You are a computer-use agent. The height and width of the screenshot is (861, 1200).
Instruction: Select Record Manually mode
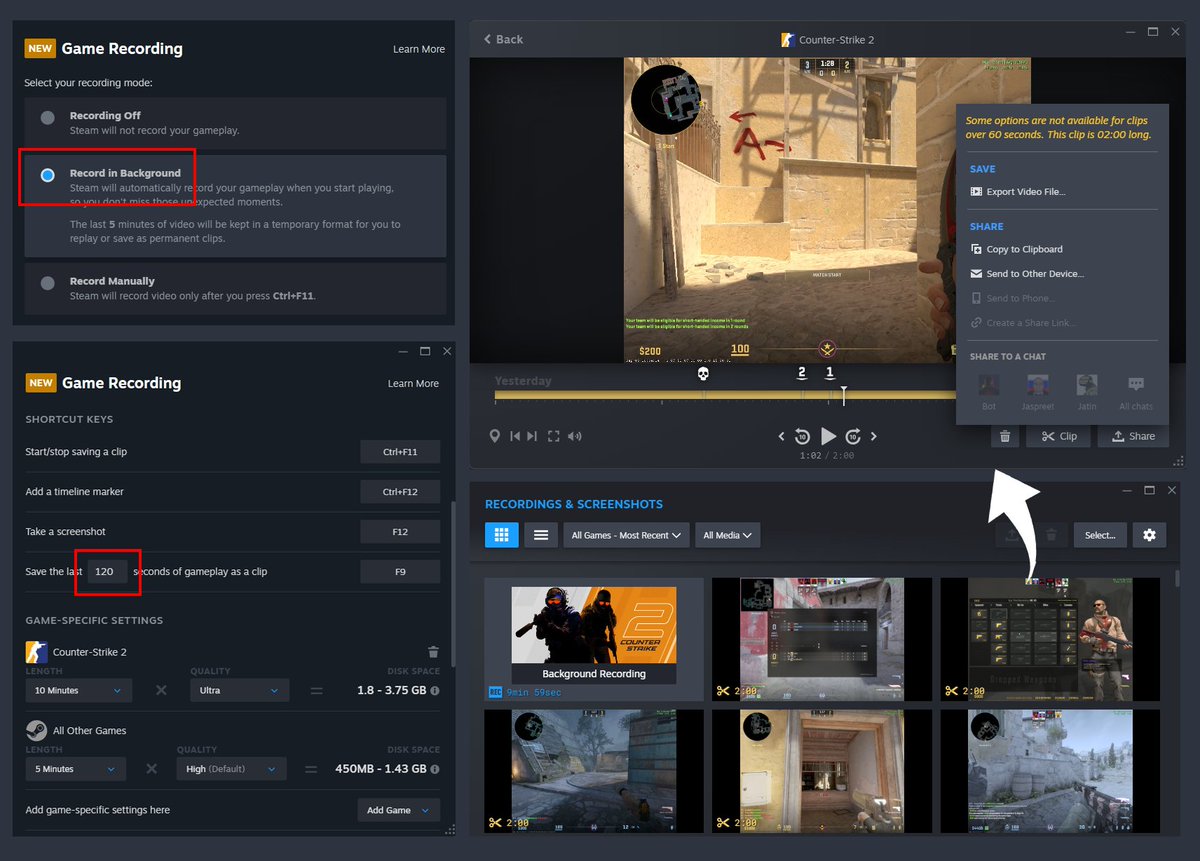click(47, 280)
